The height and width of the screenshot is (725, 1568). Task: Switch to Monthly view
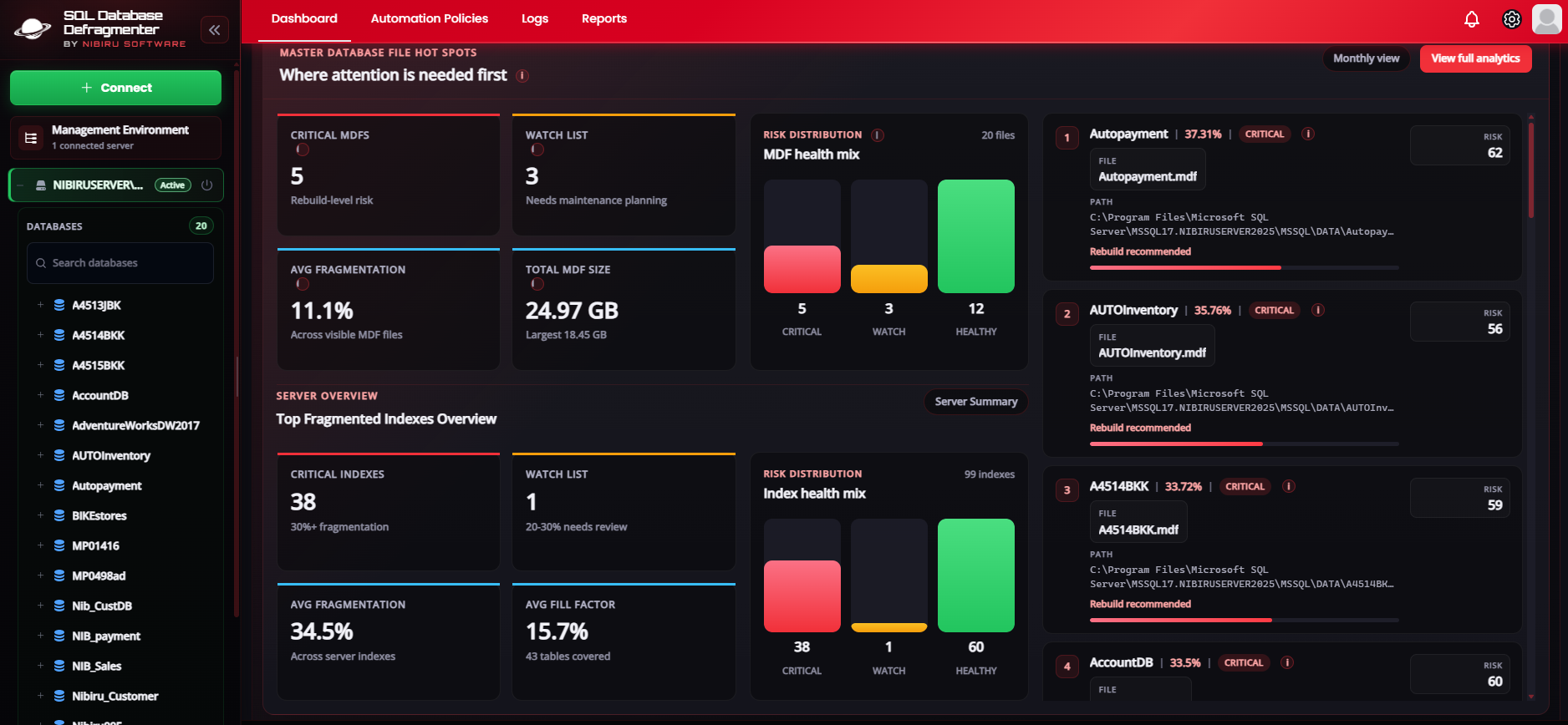click(1366, 58)
